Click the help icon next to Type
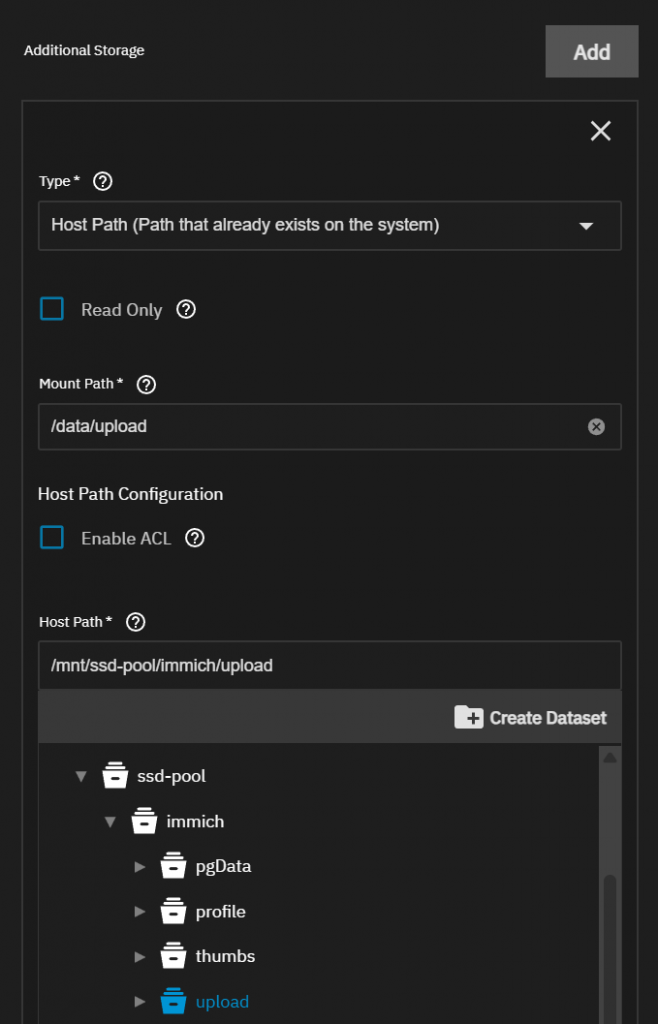 coord(102,181)
